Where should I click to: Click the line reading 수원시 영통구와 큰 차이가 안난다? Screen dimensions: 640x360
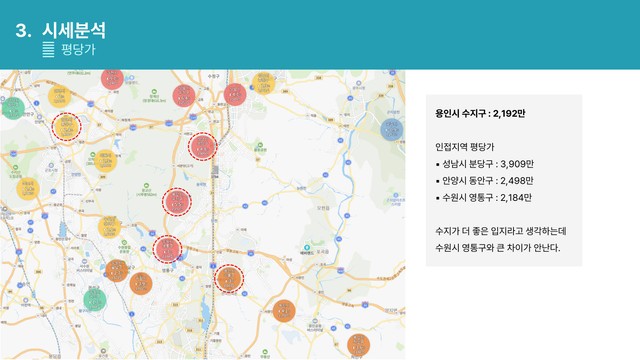[x=498, y=248]
